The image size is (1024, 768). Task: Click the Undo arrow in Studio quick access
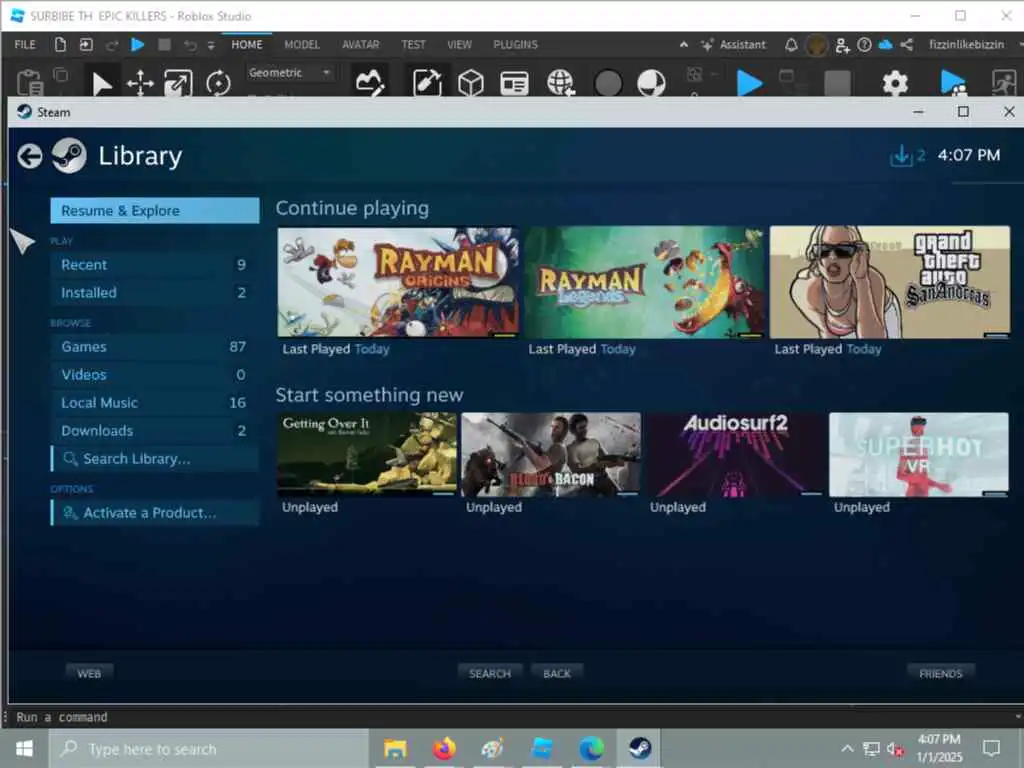(x=190, y=45)
